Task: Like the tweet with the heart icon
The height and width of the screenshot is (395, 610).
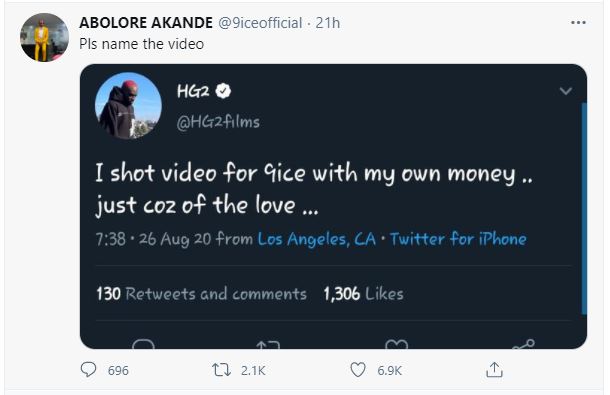Action: (x=358, y=370)
